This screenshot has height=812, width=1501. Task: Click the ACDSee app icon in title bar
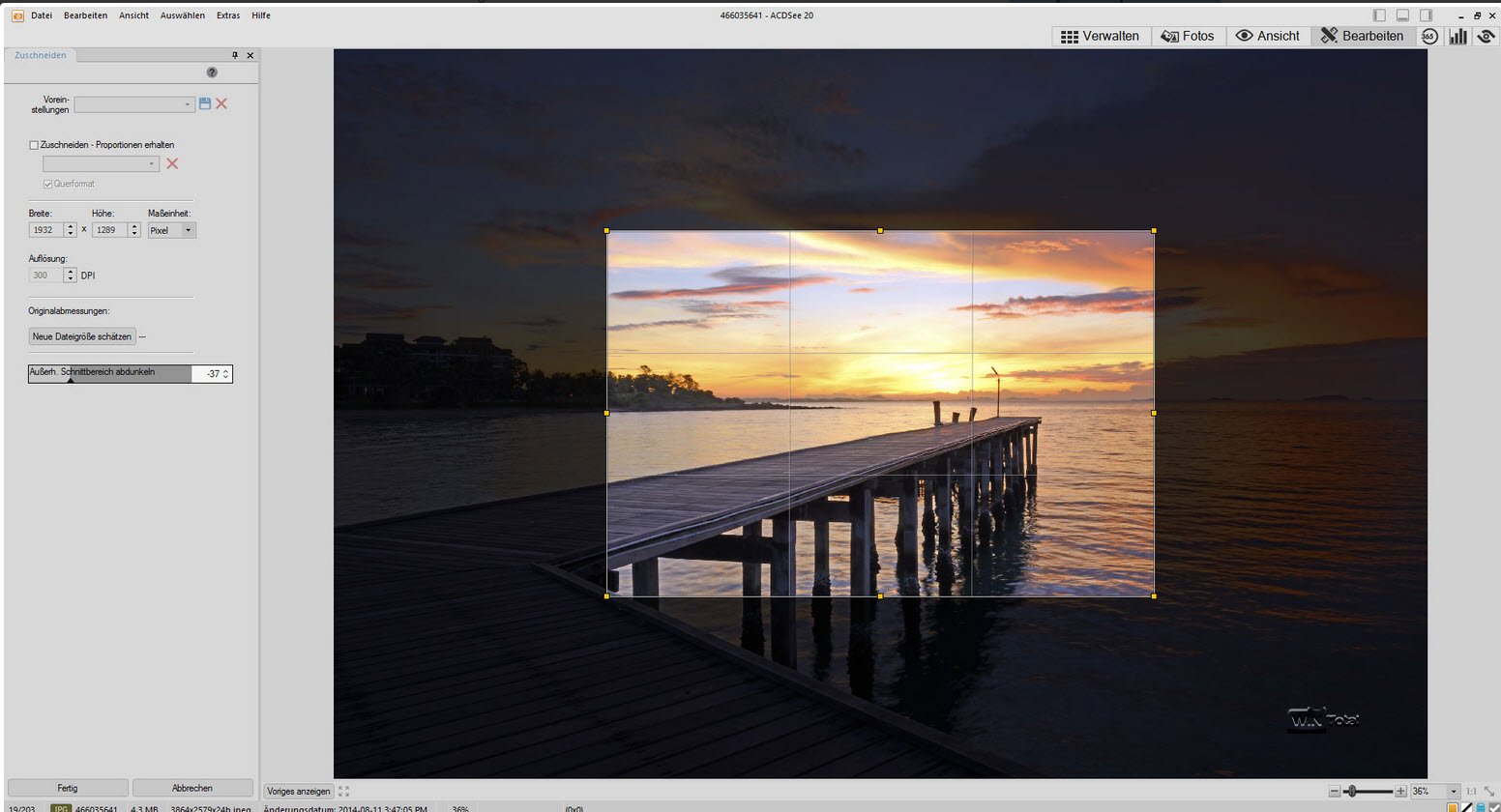[16, 15]
